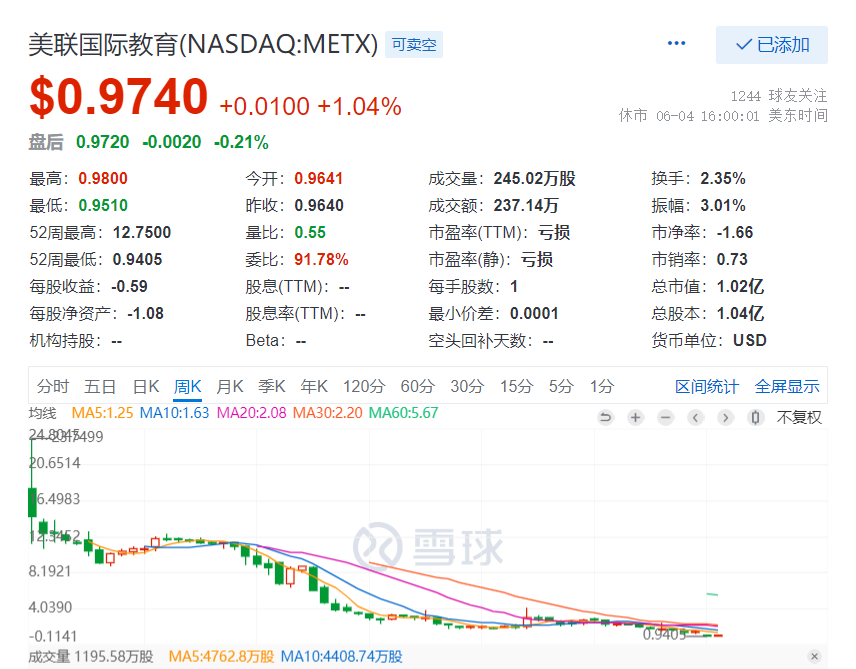Select the 周K chart tab

tap(187, 387)
